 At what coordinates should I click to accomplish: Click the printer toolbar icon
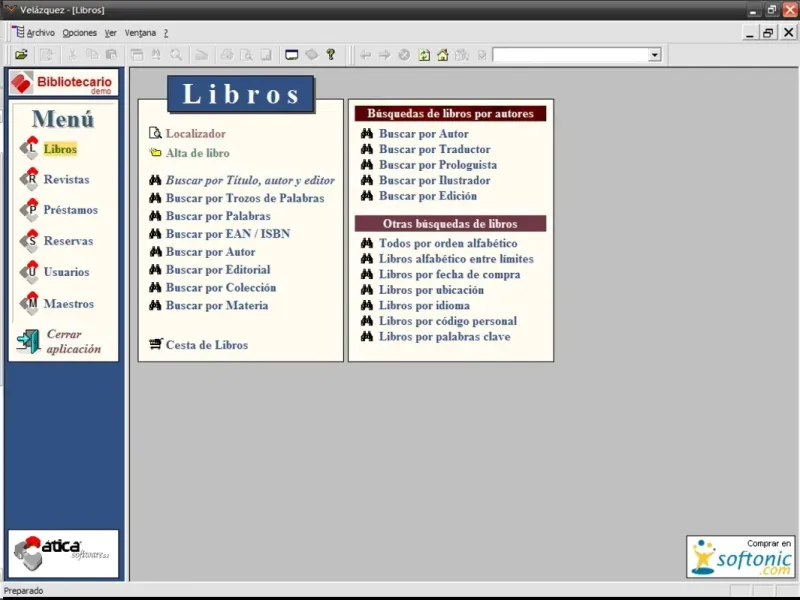(227, 55)
